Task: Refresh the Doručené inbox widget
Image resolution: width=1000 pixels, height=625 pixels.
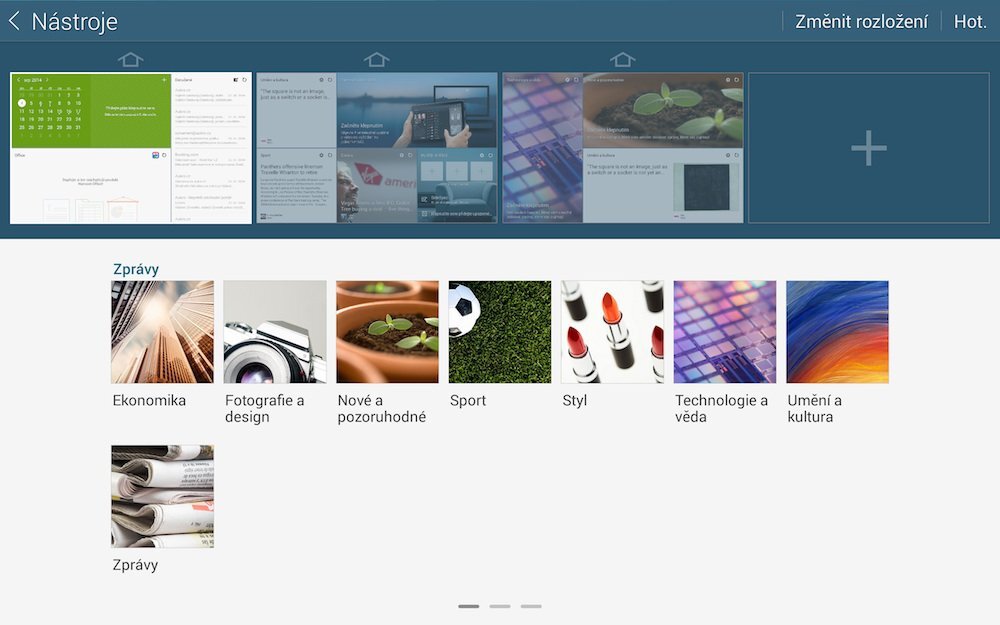Action: [x=244, y=79]
